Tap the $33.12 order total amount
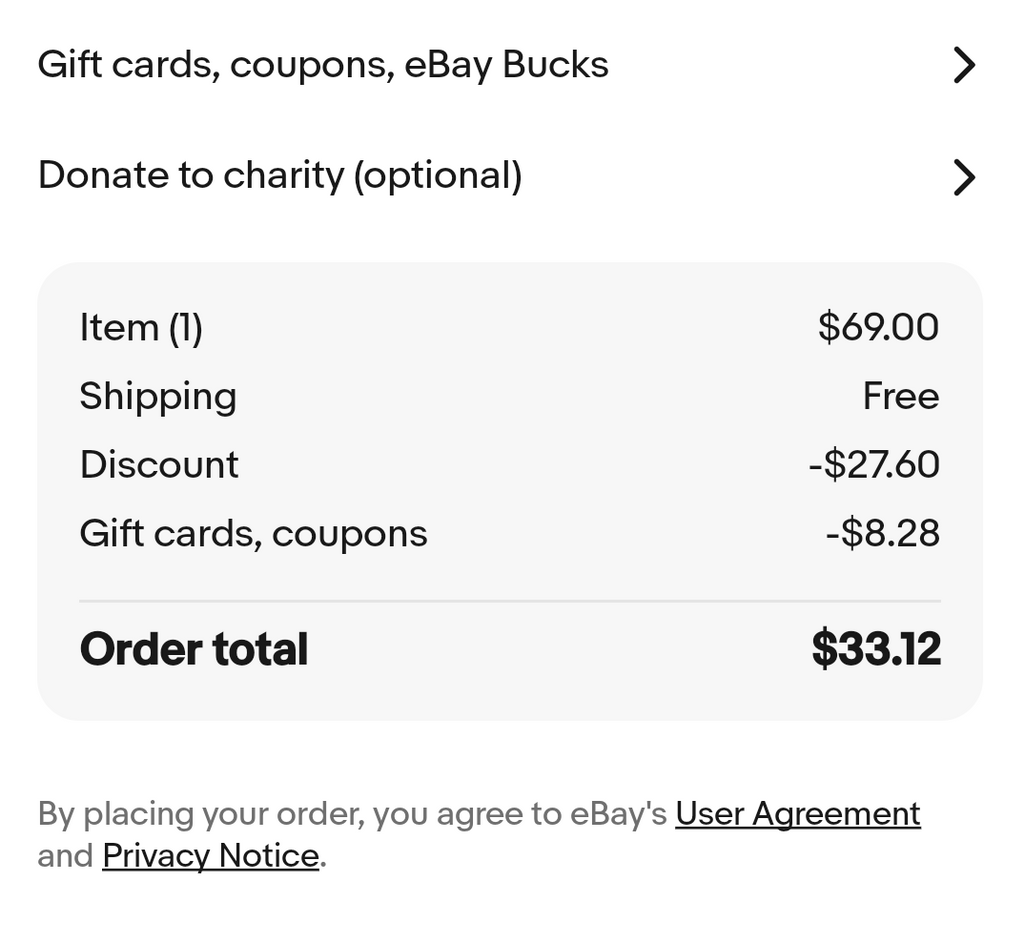1024x942 pixels. coord(876,649)
